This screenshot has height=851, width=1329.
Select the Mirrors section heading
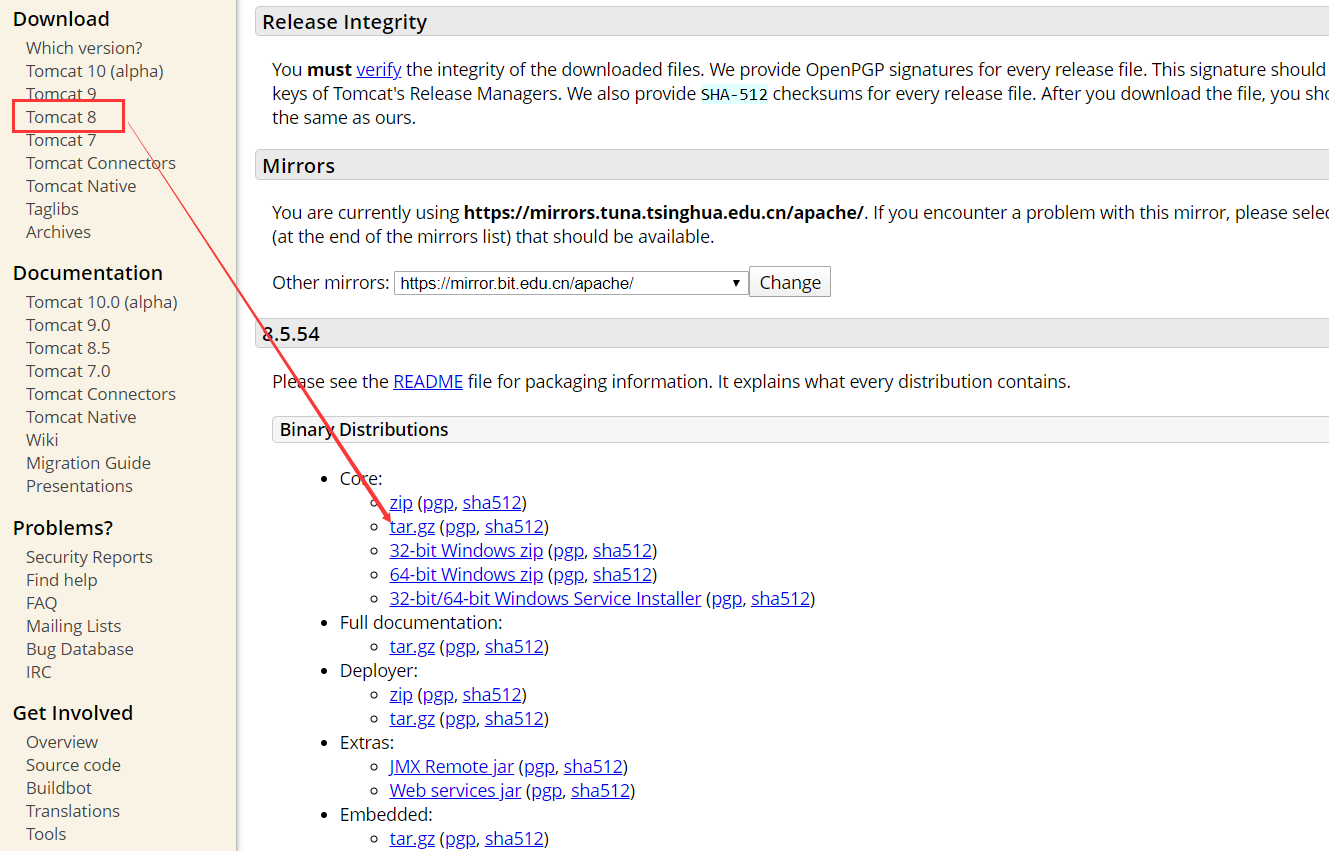298,166
